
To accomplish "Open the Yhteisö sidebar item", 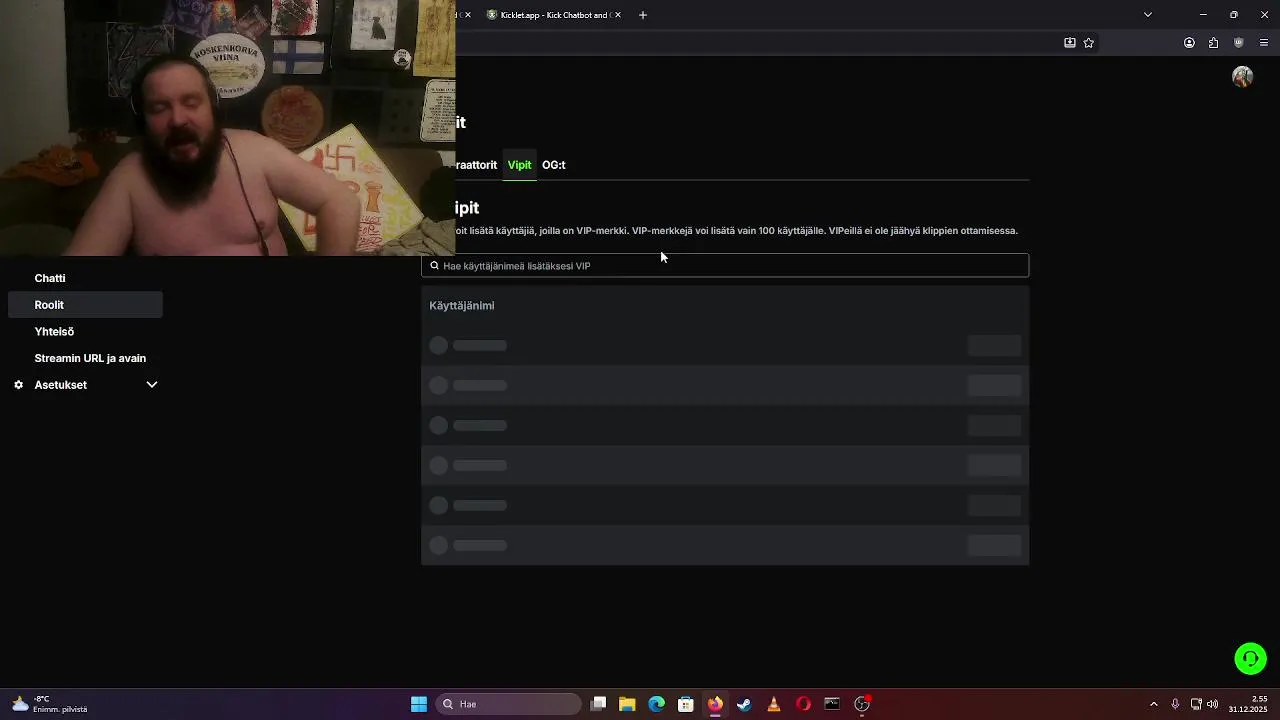I will click(x=54, y=331).
